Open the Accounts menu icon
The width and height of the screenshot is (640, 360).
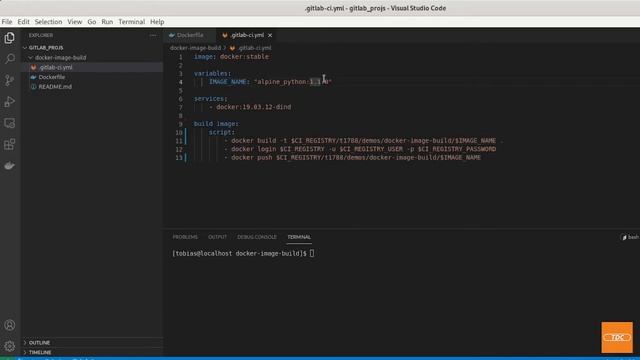pyautogui.click(x=9, y=325)
